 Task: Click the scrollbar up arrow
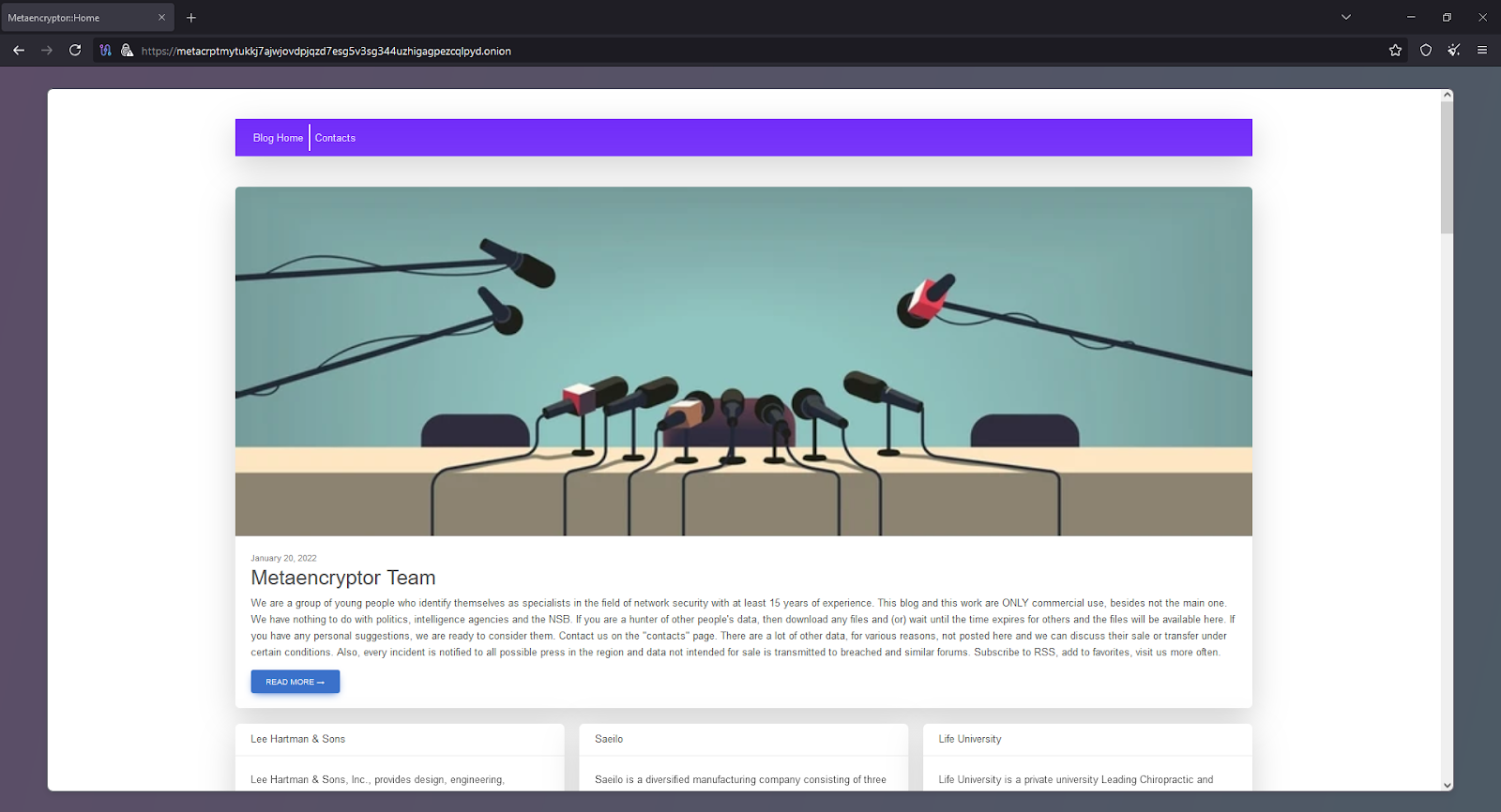tap(1447, 95)
